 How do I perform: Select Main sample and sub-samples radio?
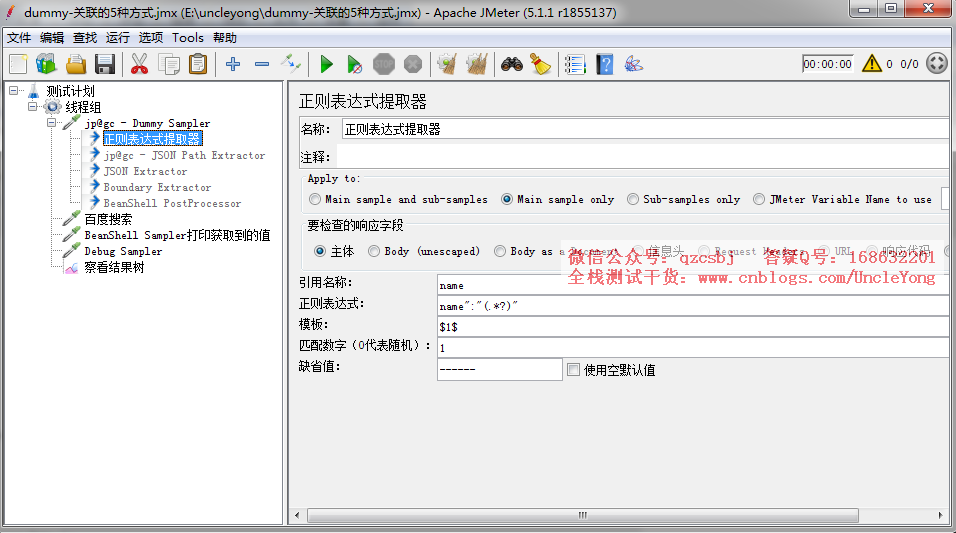pos(315,199)
